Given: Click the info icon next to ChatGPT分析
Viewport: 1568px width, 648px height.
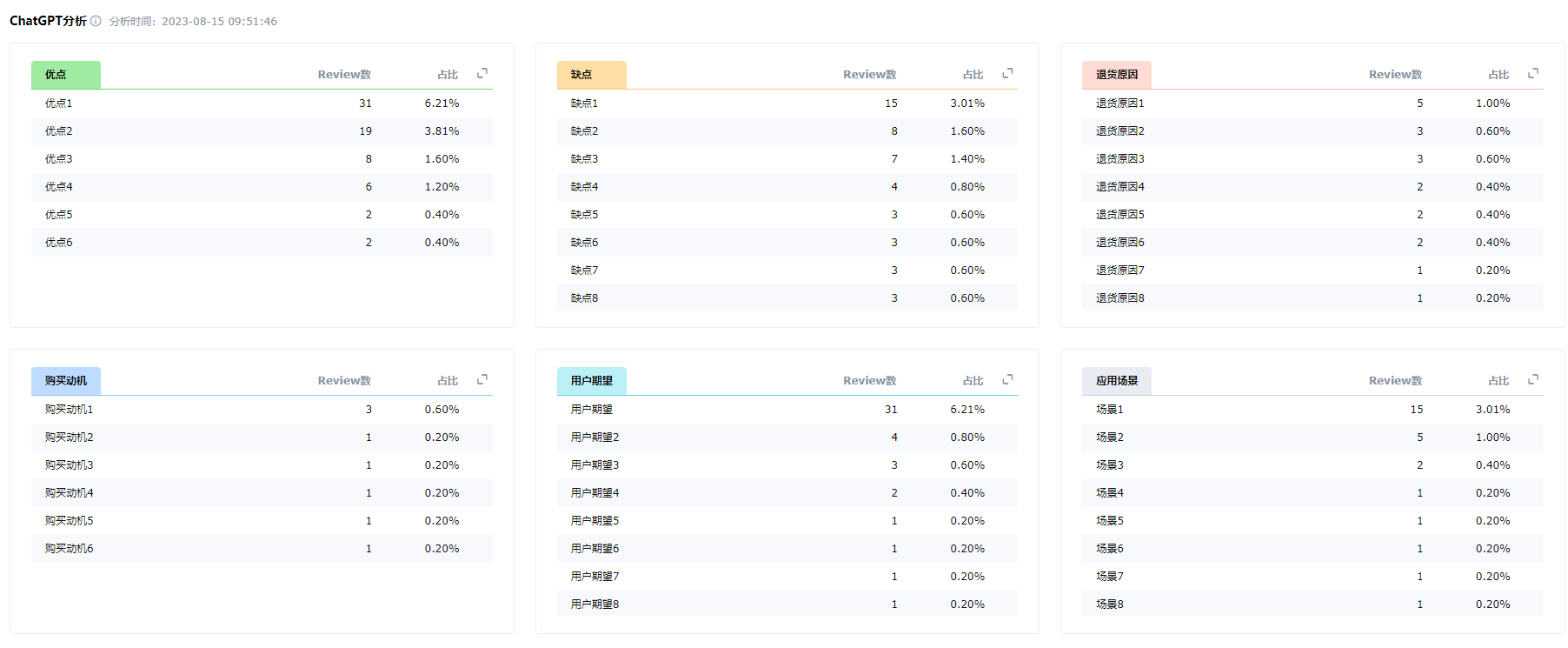Looking at the screenshot, I should (96, 21).
